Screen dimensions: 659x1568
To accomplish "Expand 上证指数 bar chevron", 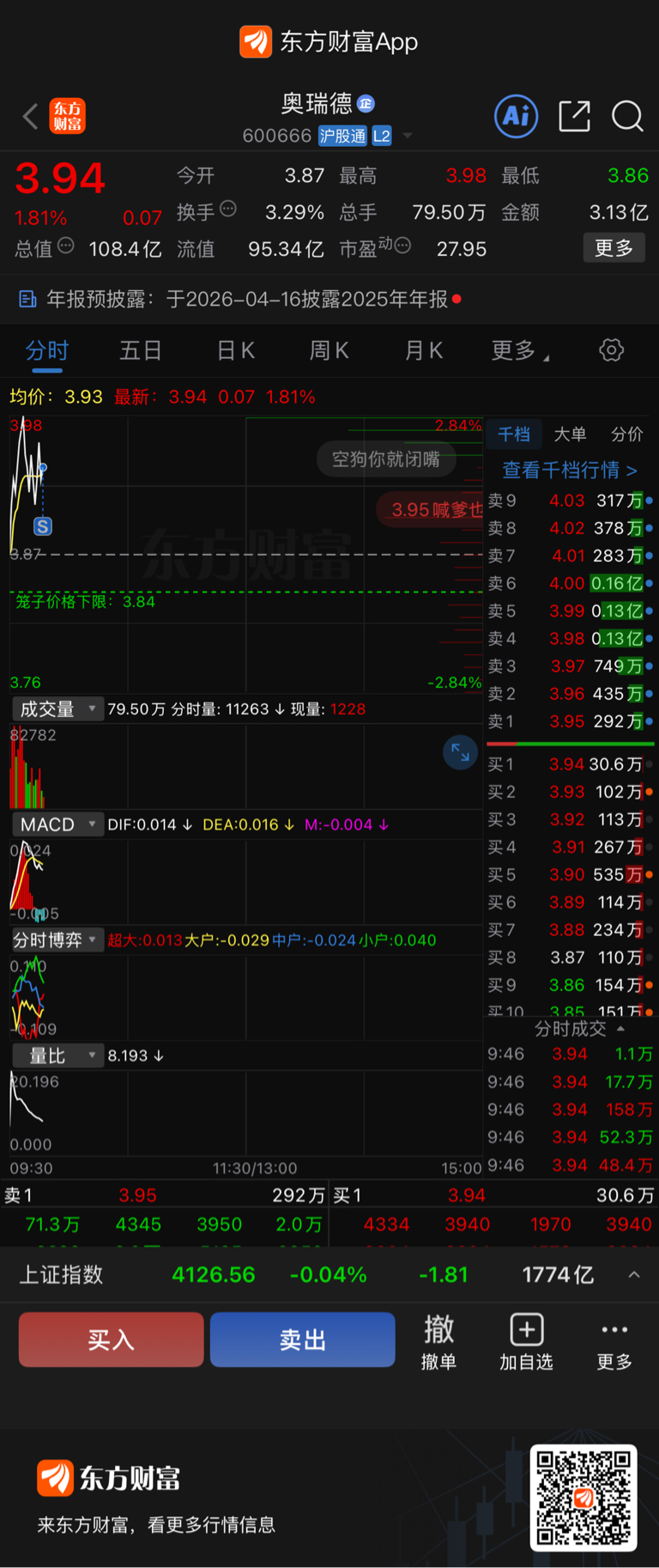I will pos(634,1275).
